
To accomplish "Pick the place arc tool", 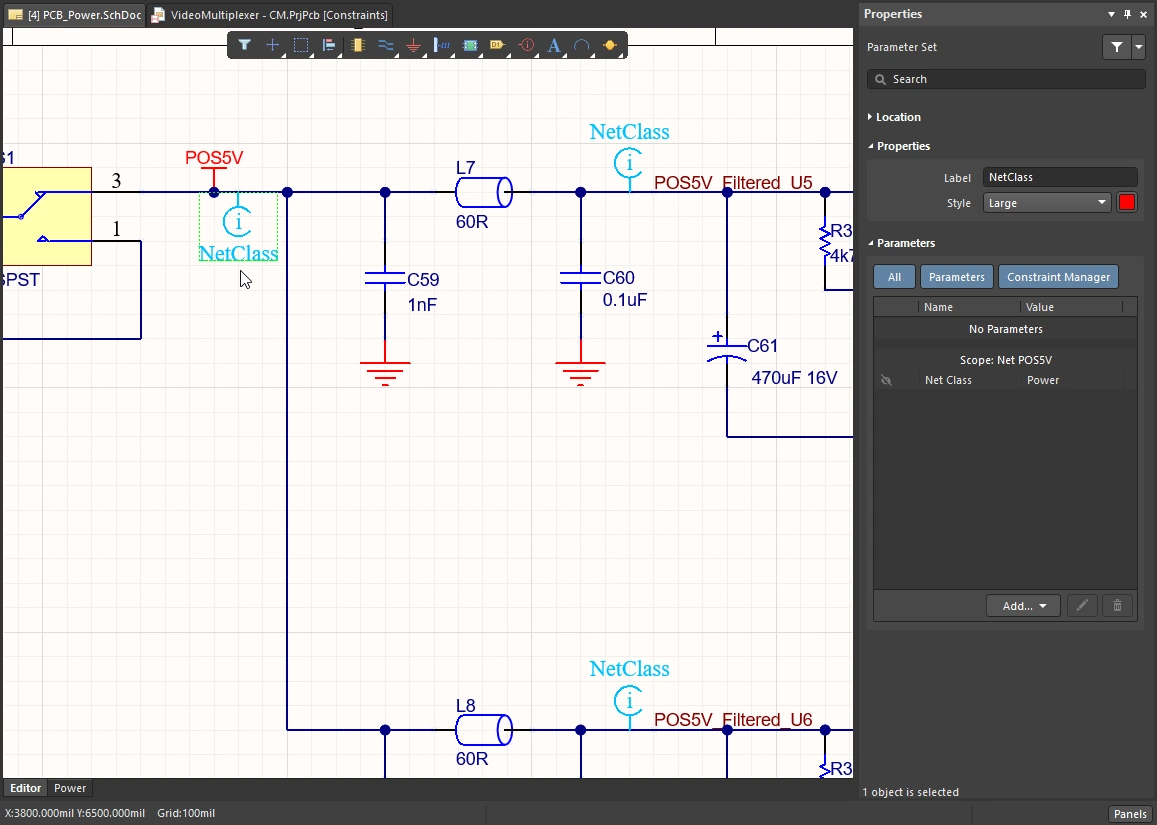I will (x=582, y=45).
